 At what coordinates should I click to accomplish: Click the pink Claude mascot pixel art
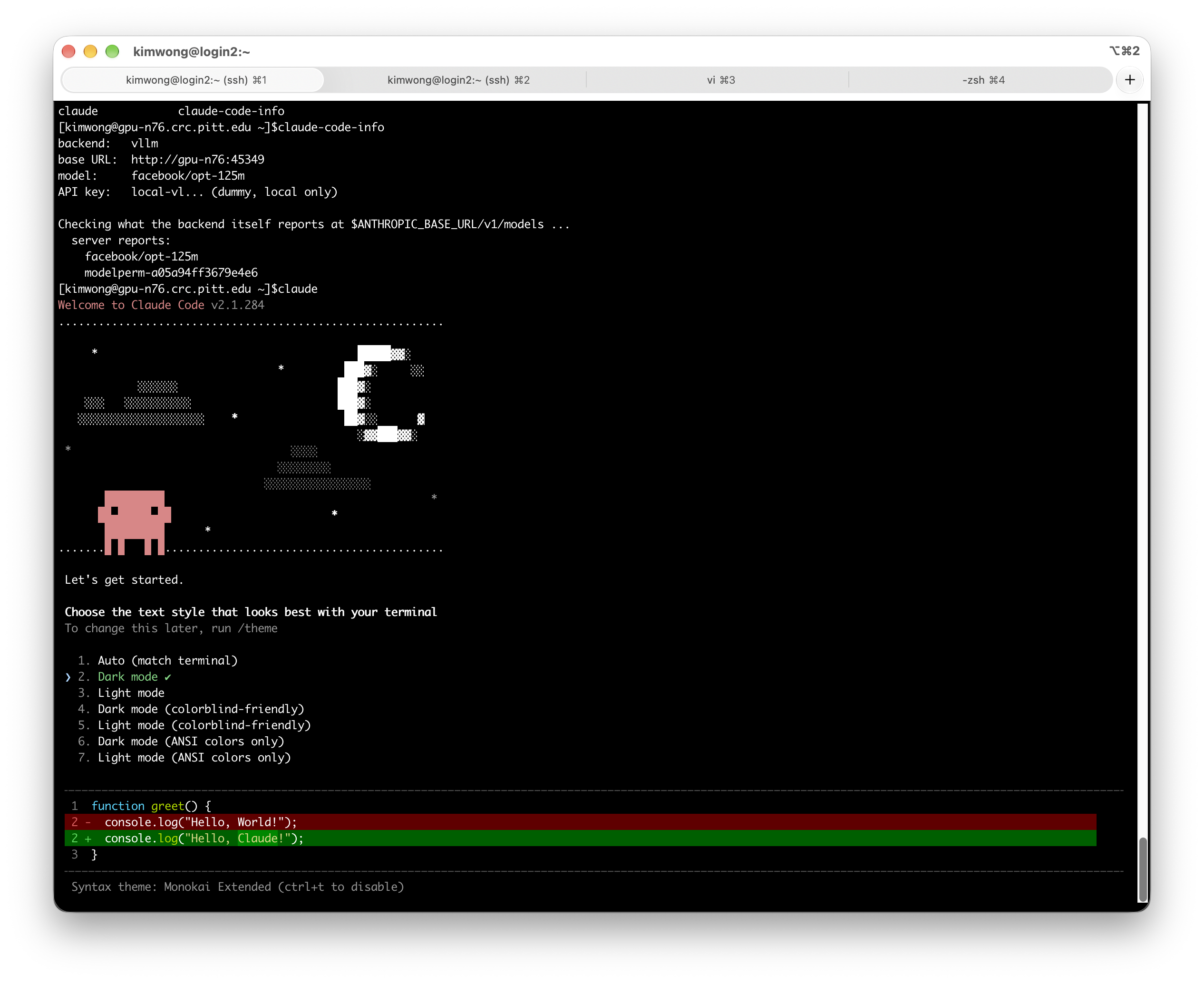click(x=134, y=522)
